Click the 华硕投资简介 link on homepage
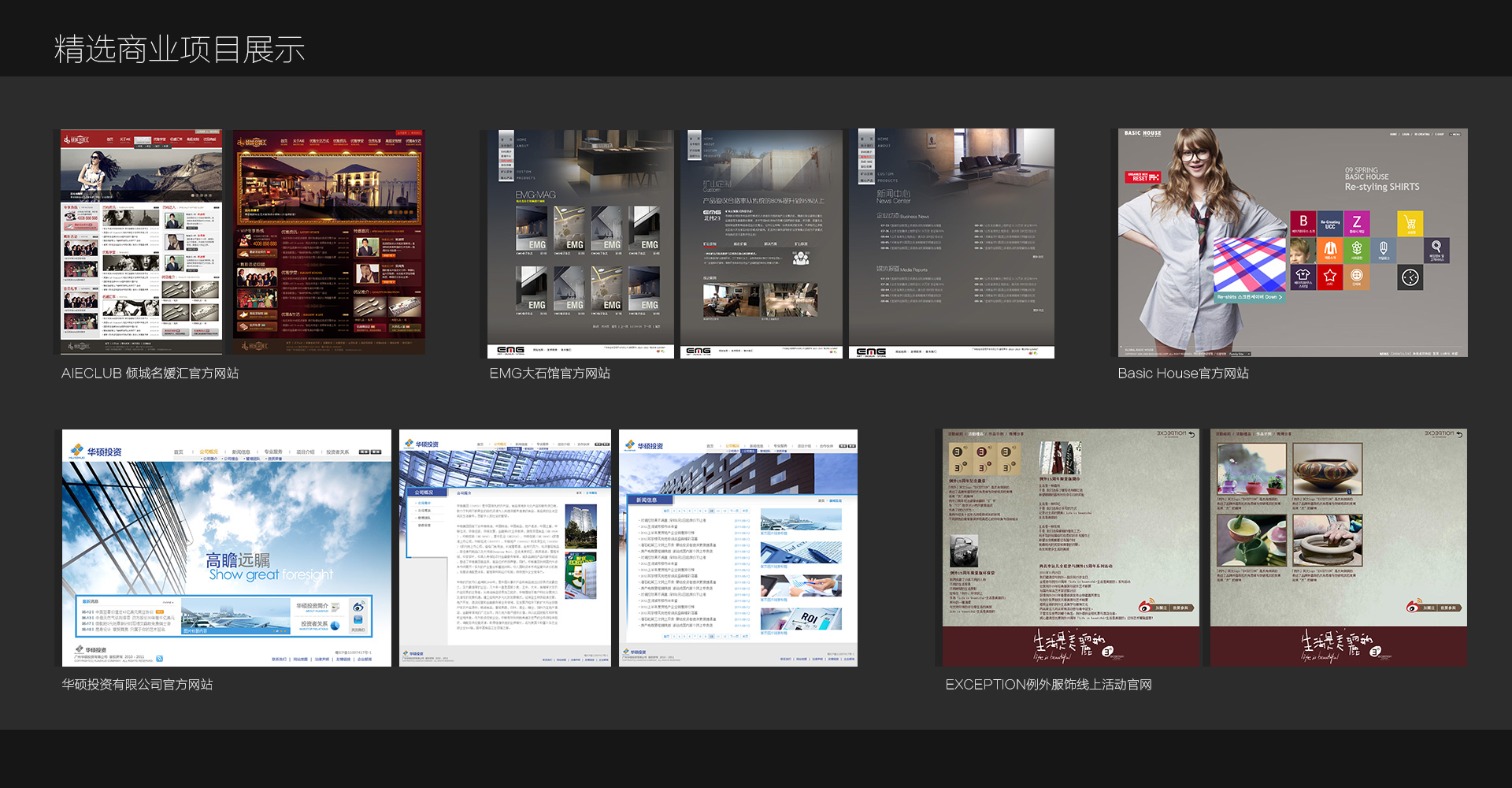Image resolution: width=1512 pixels, height=788 pixels. 312,606
